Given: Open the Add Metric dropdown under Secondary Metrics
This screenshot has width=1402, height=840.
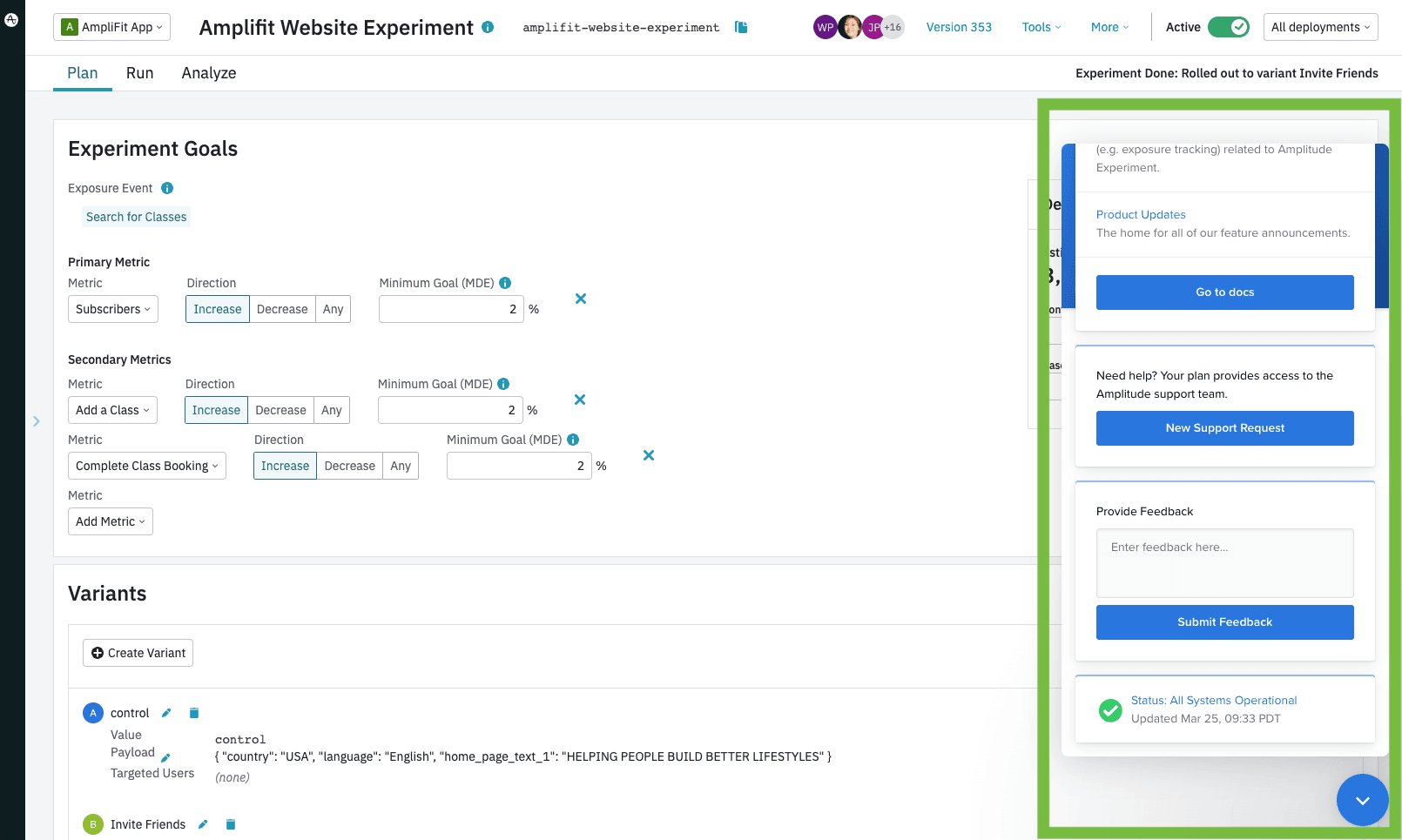Looking at the screenshot, I should tap(110, 521).
